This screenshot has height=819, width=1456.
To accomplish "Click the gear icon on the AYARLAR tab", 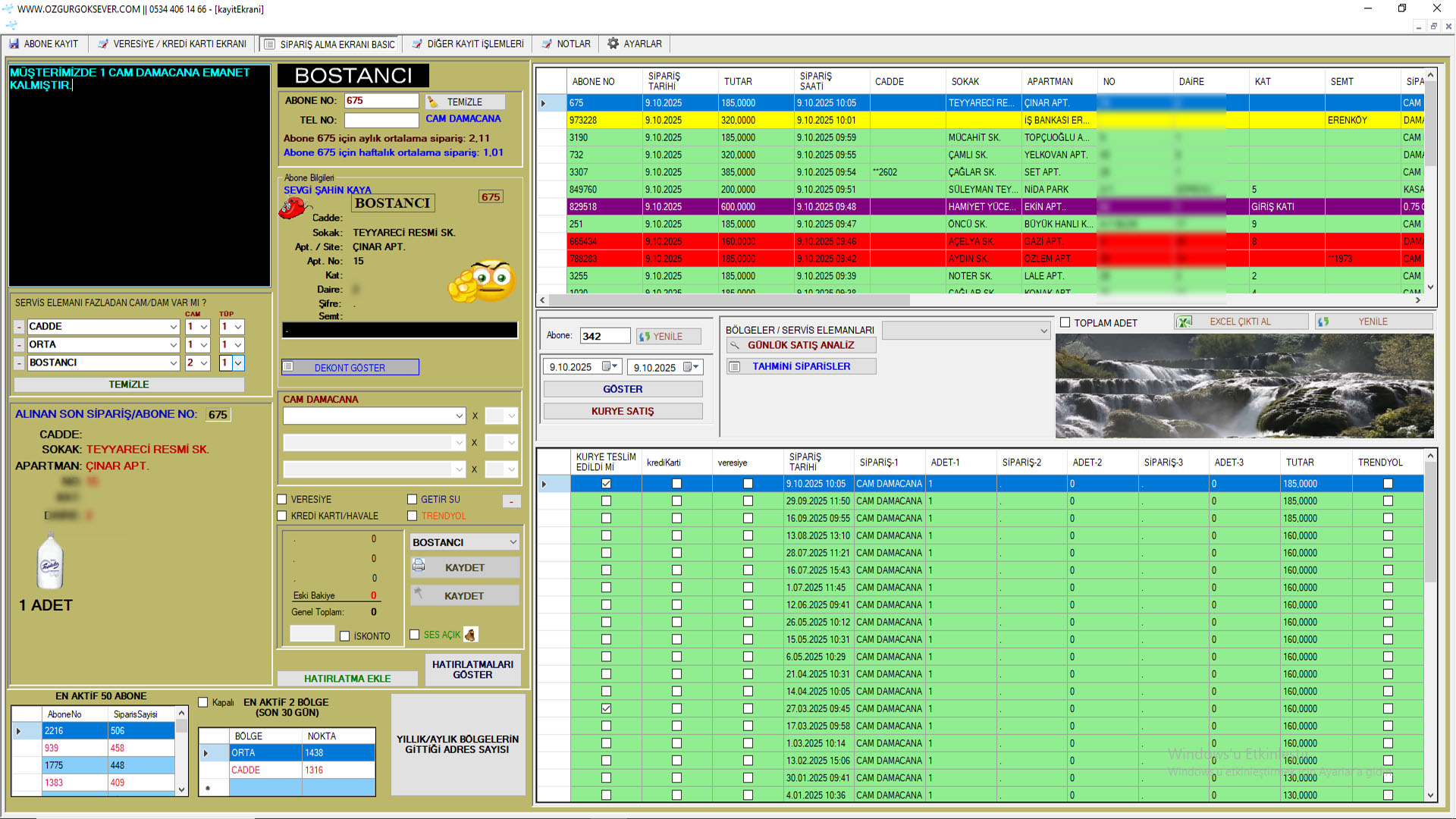I will pos(613,44).
